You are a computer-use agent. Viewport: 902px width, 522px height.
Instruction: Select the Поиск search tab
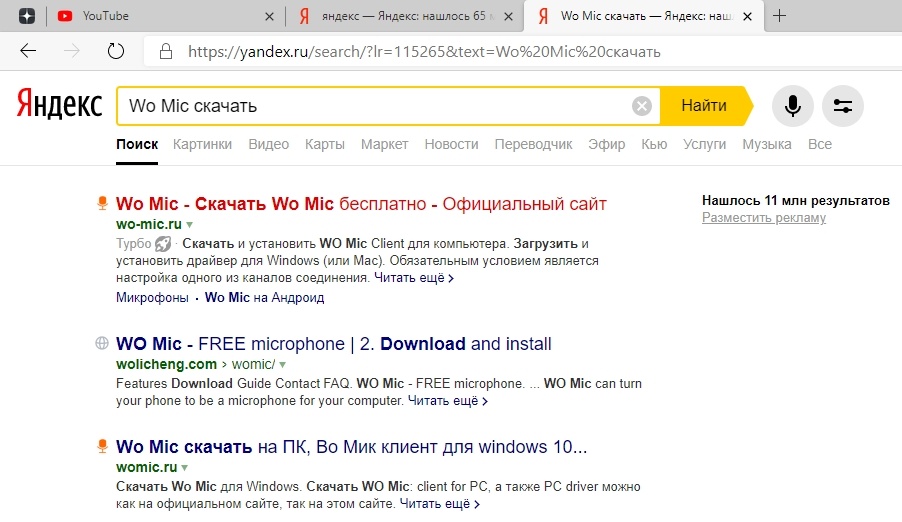[137, 144]
